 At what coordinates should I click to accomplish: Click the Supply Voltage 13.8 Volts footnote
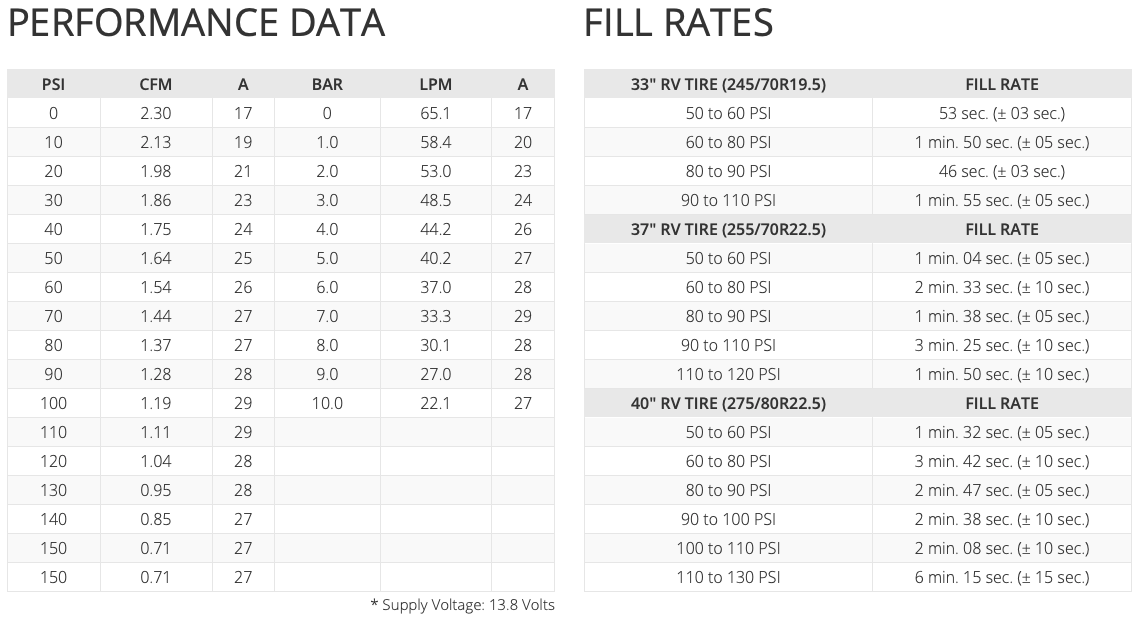462,605
